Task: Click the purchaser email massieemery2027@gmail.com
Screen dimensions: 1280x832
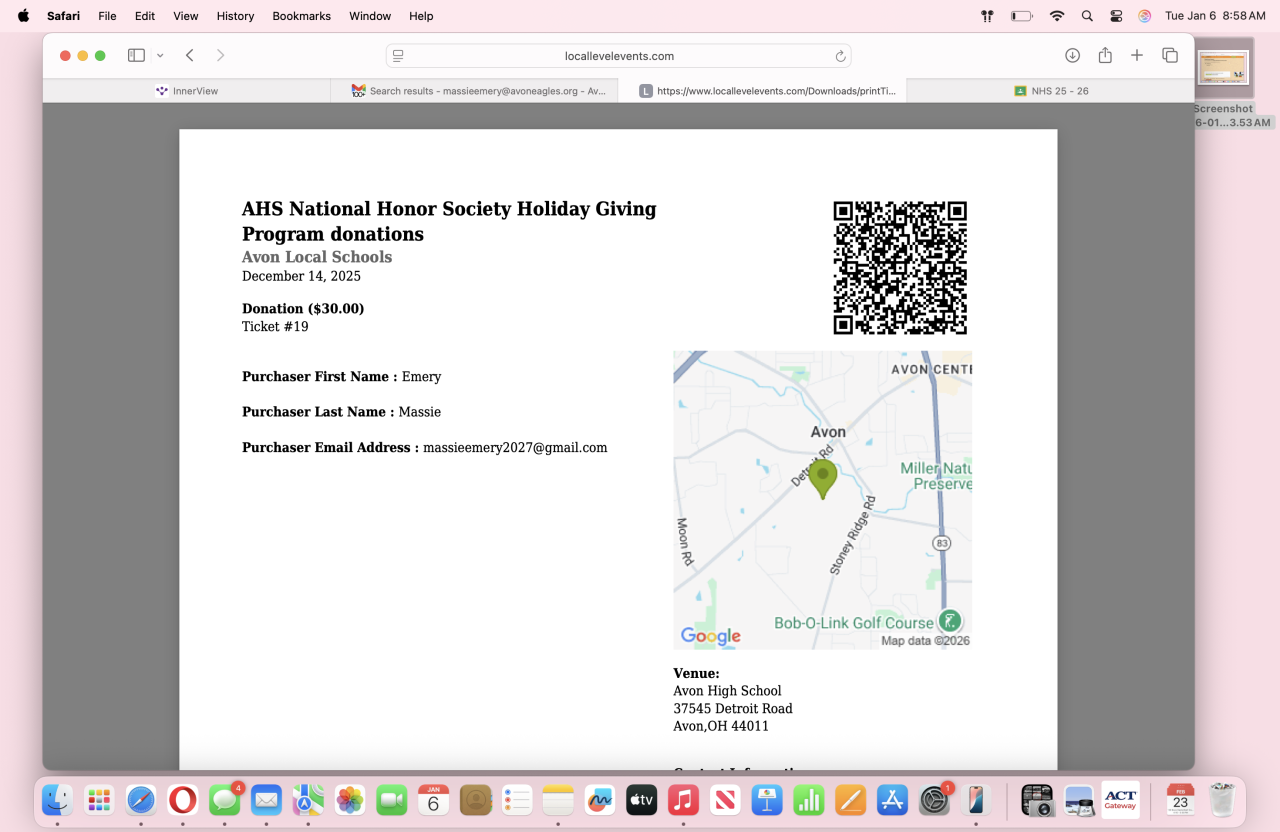Action: coord(515,448)
